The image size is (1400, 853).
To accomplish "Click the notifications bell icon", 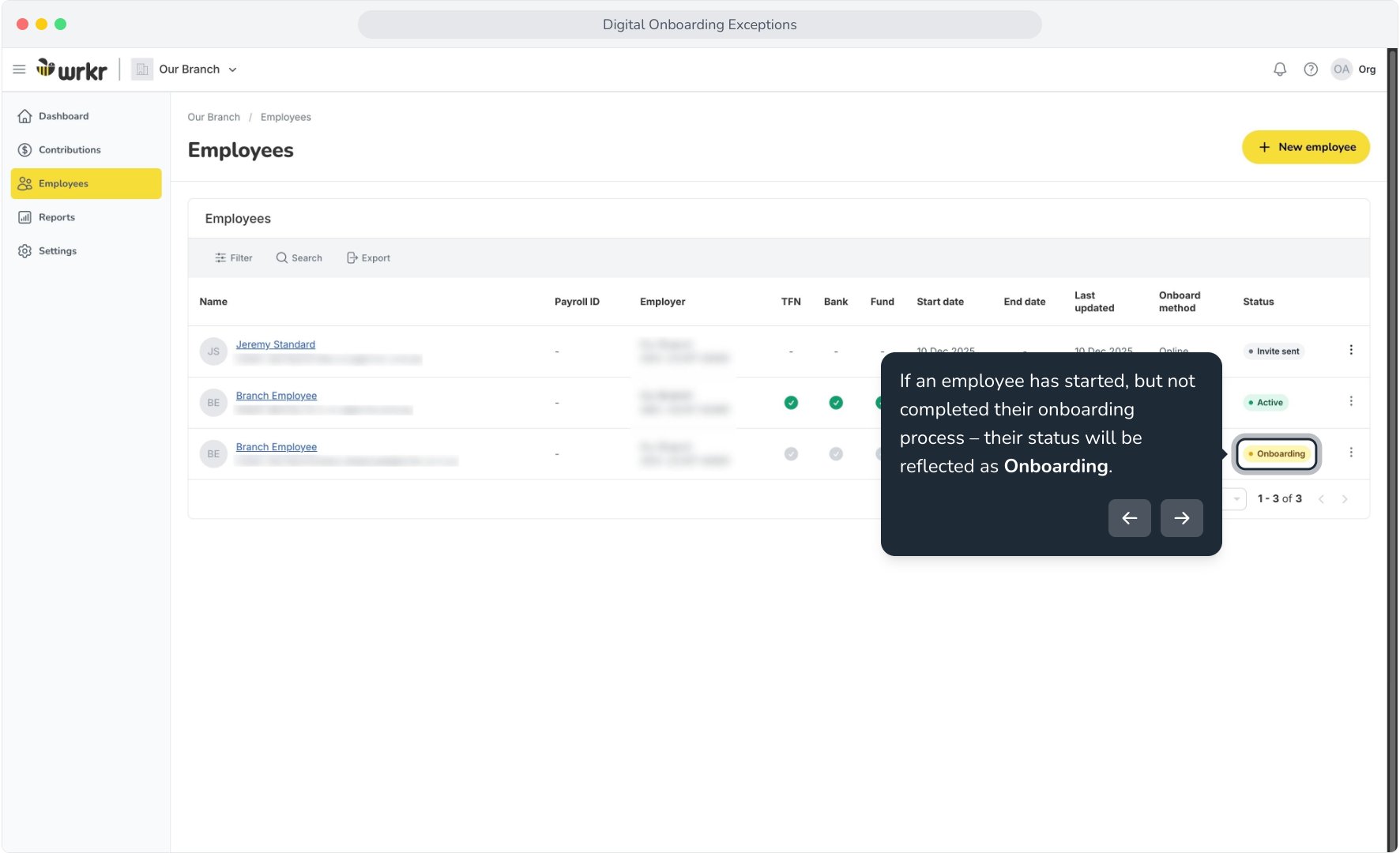I will pyautogui.click(x=1280, y=70).
